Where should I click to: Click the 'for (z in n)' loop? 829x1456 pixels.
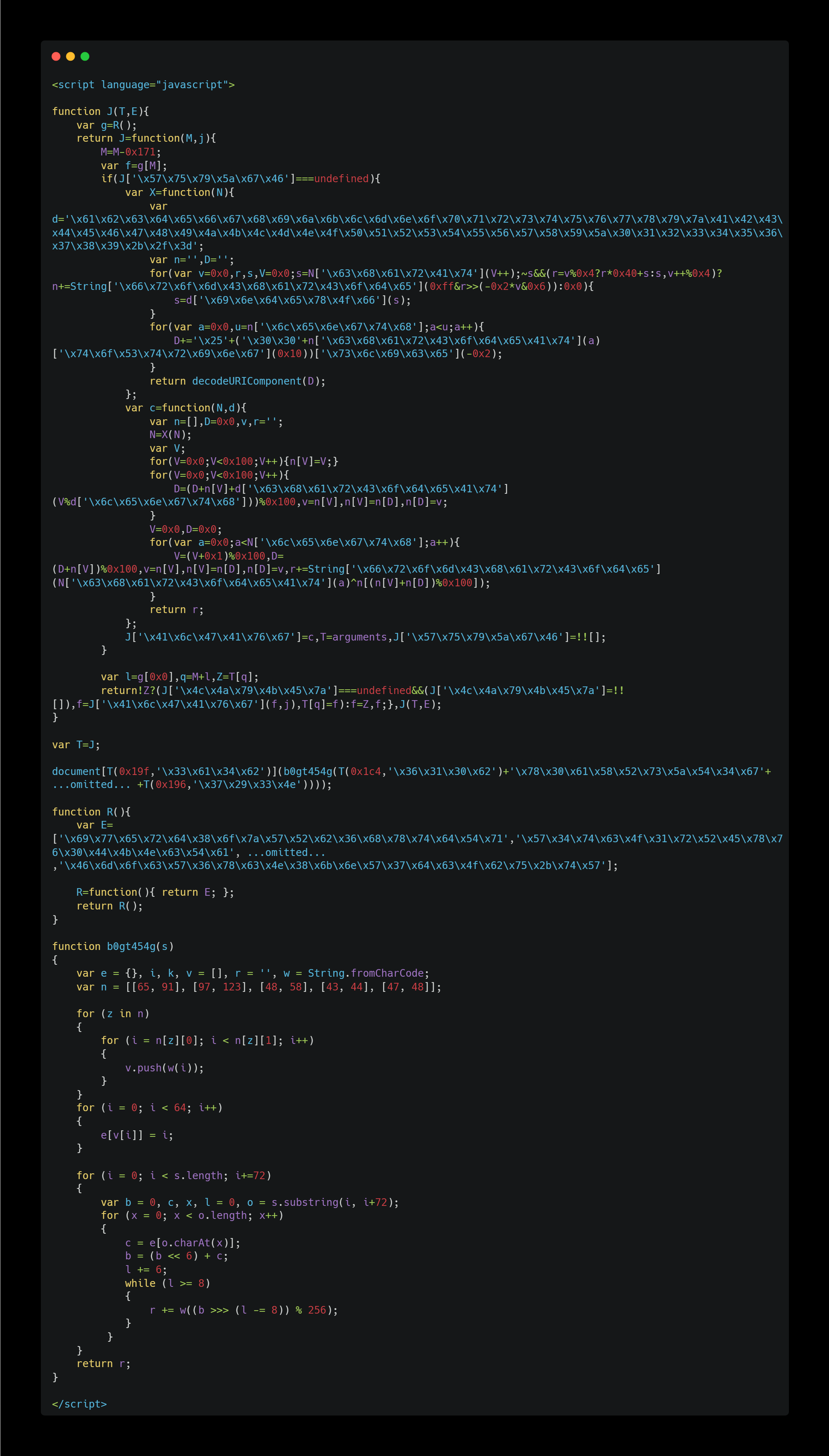(x=113, y=1014)
